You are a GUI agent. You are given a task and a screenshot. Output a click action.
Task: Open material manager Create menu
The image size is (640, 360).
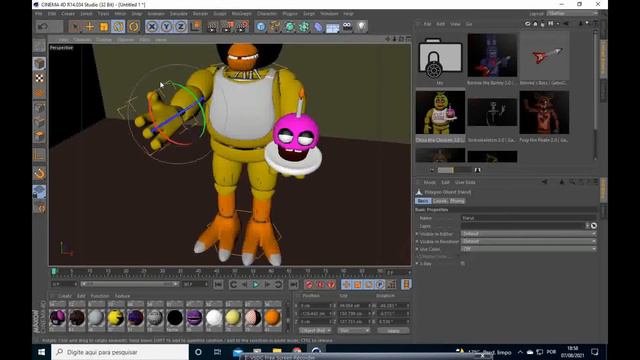[65, 296]
